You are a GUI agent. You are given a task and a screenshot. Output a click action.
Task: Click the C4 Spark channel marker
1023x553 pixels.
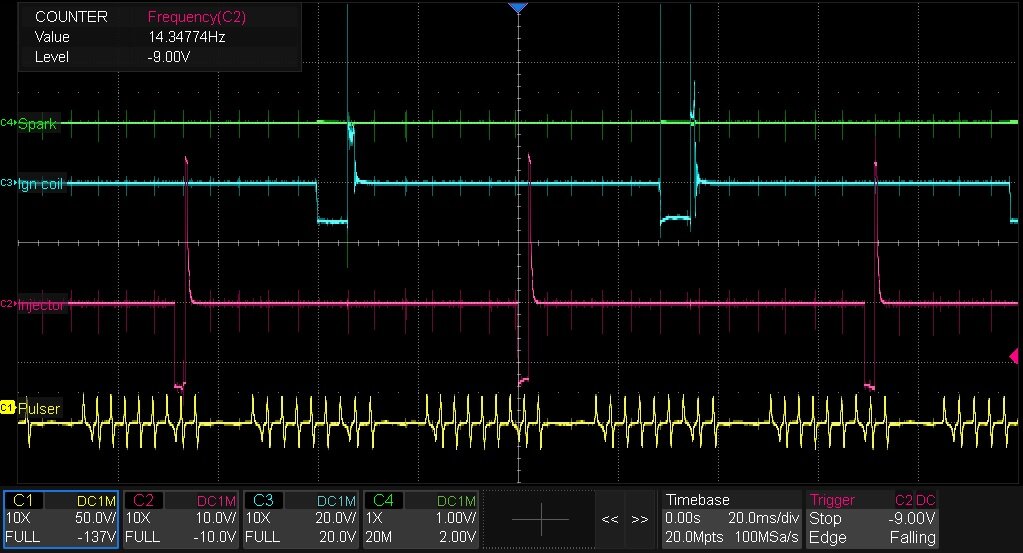click(8, 123)
